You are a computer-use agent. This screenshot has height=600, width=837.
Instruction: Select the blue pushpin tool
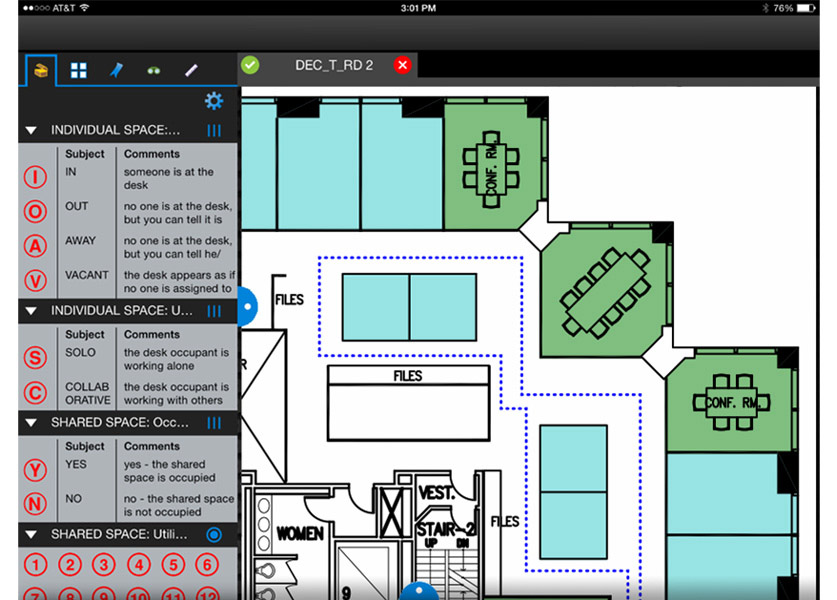[115, 70]
